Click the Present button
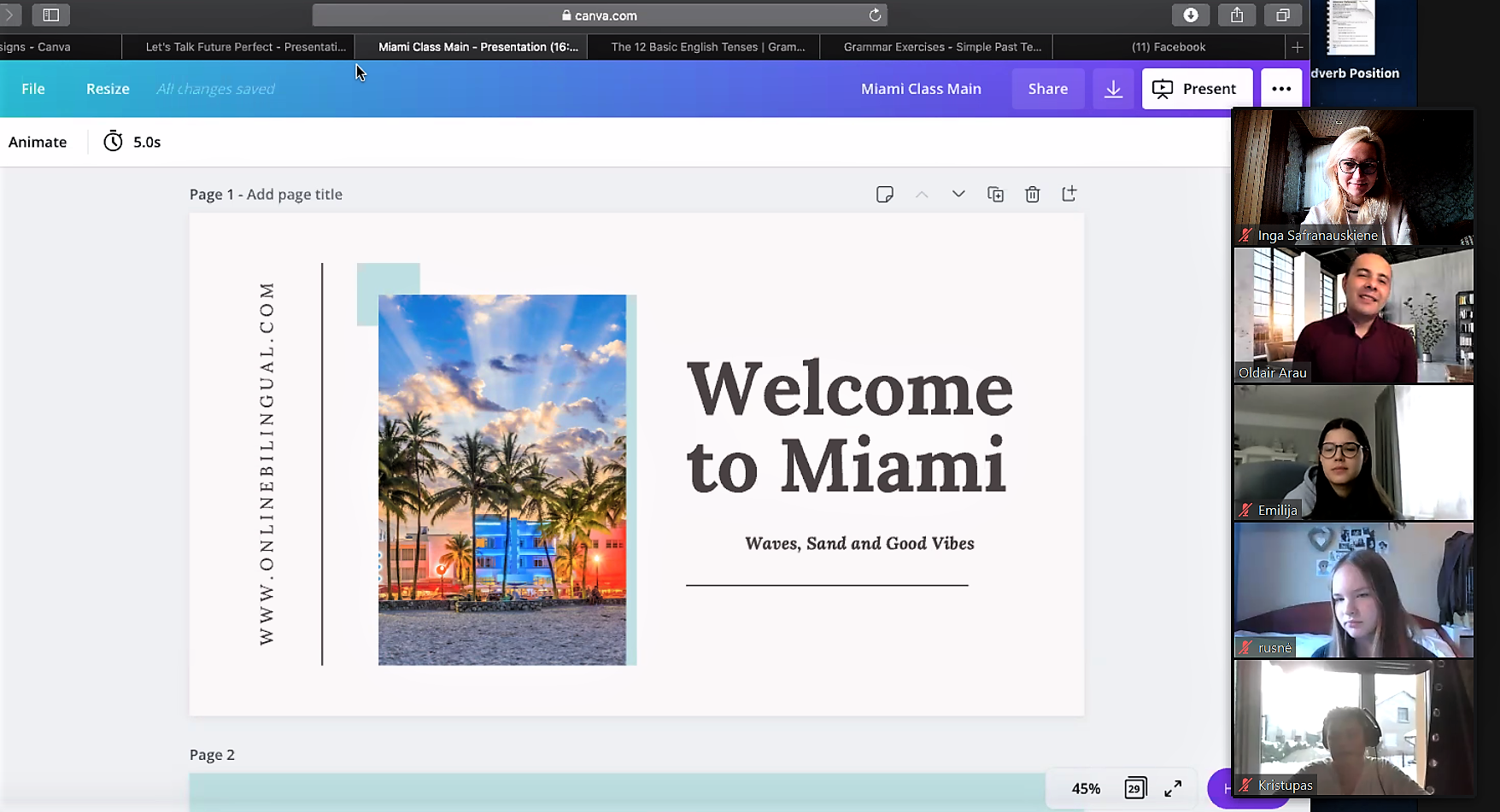 (1197, 89)
